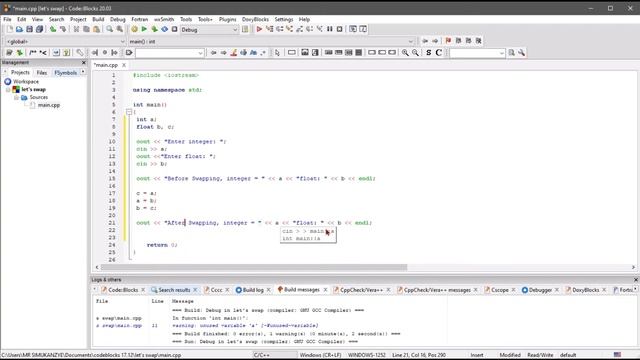
Task: Open the Plugins menu
Action: pyautogui.click(x=227, y=19)
